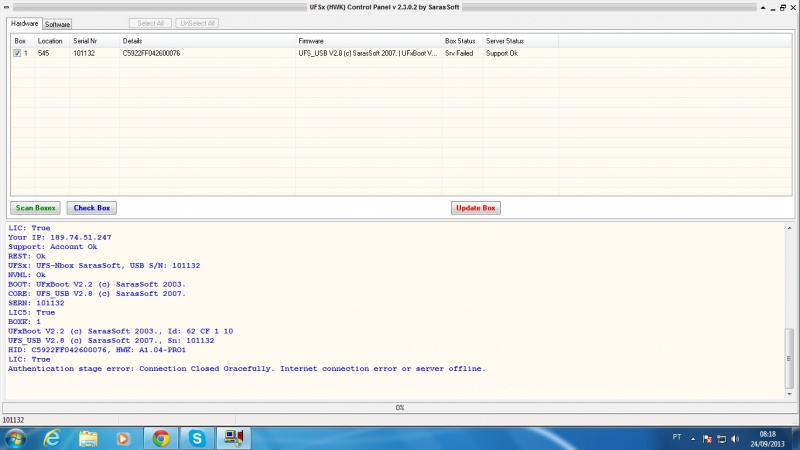This screenshot has height=450, width=800.
Task: Click the log scrollbar up arrow
Action: click(x=789, y=228)
